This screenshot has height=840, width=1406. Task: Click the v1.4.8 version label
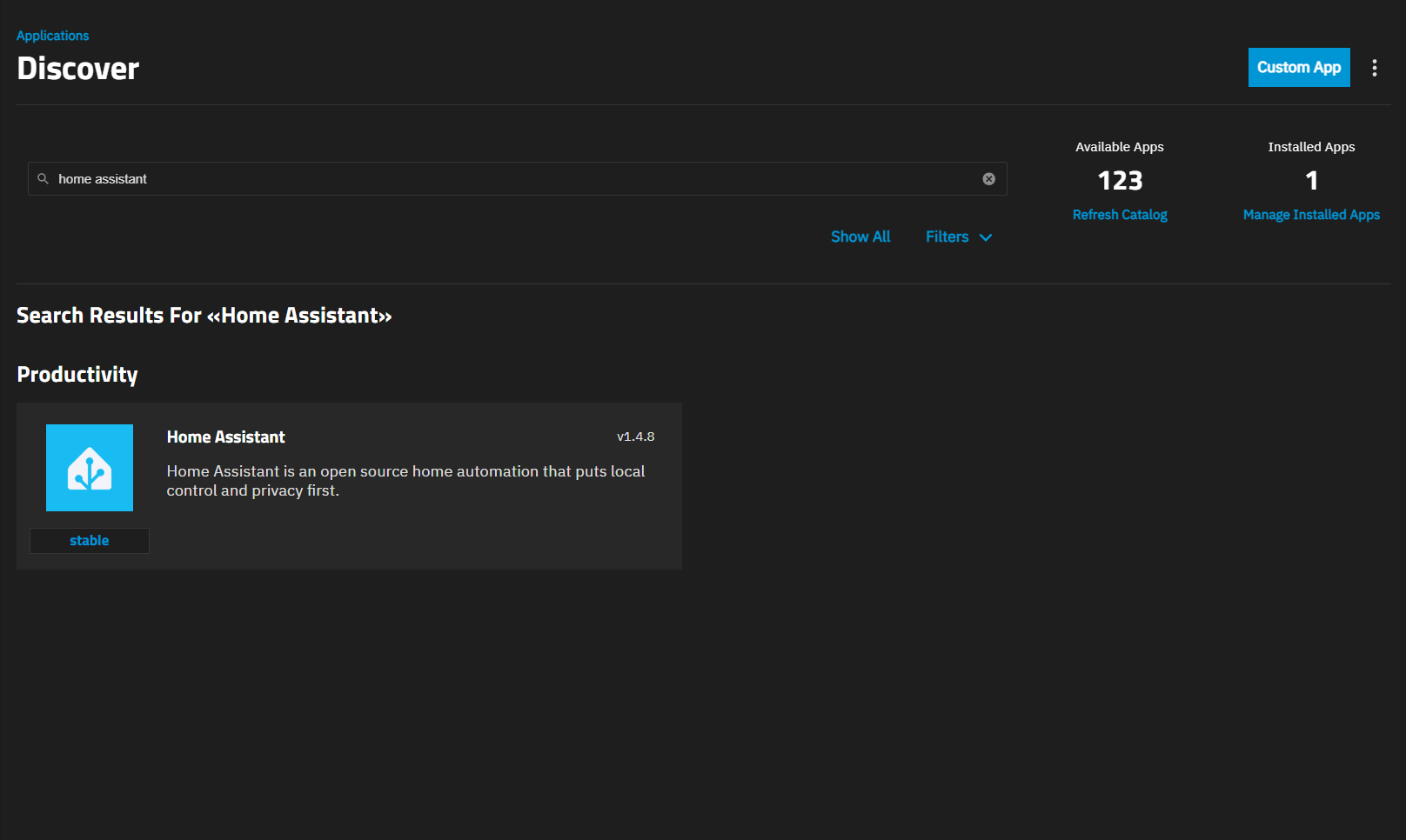coord(635,437)
